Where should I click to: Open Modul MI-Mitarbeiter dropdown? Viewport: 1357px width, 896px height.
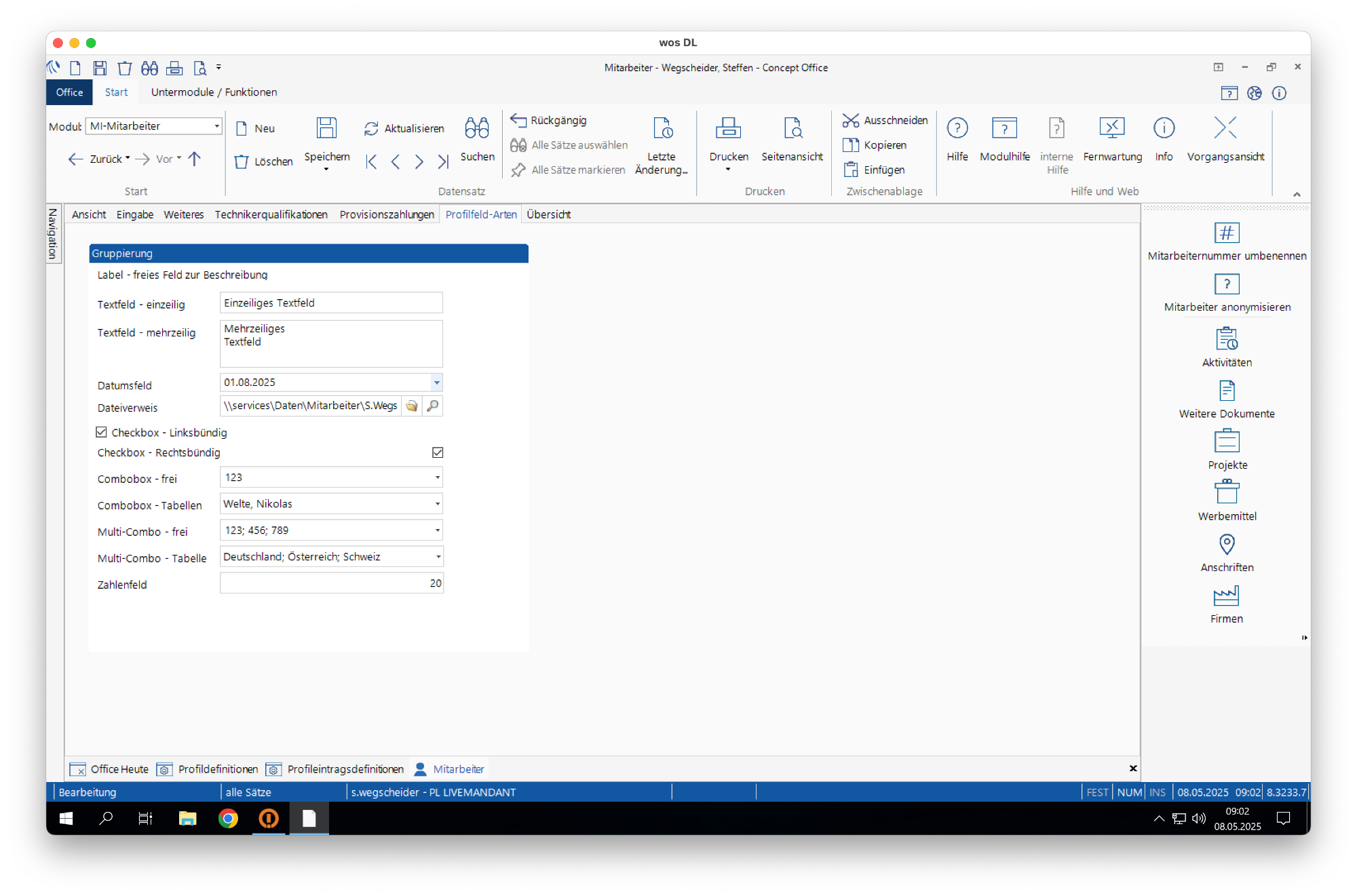pos(216,126)
